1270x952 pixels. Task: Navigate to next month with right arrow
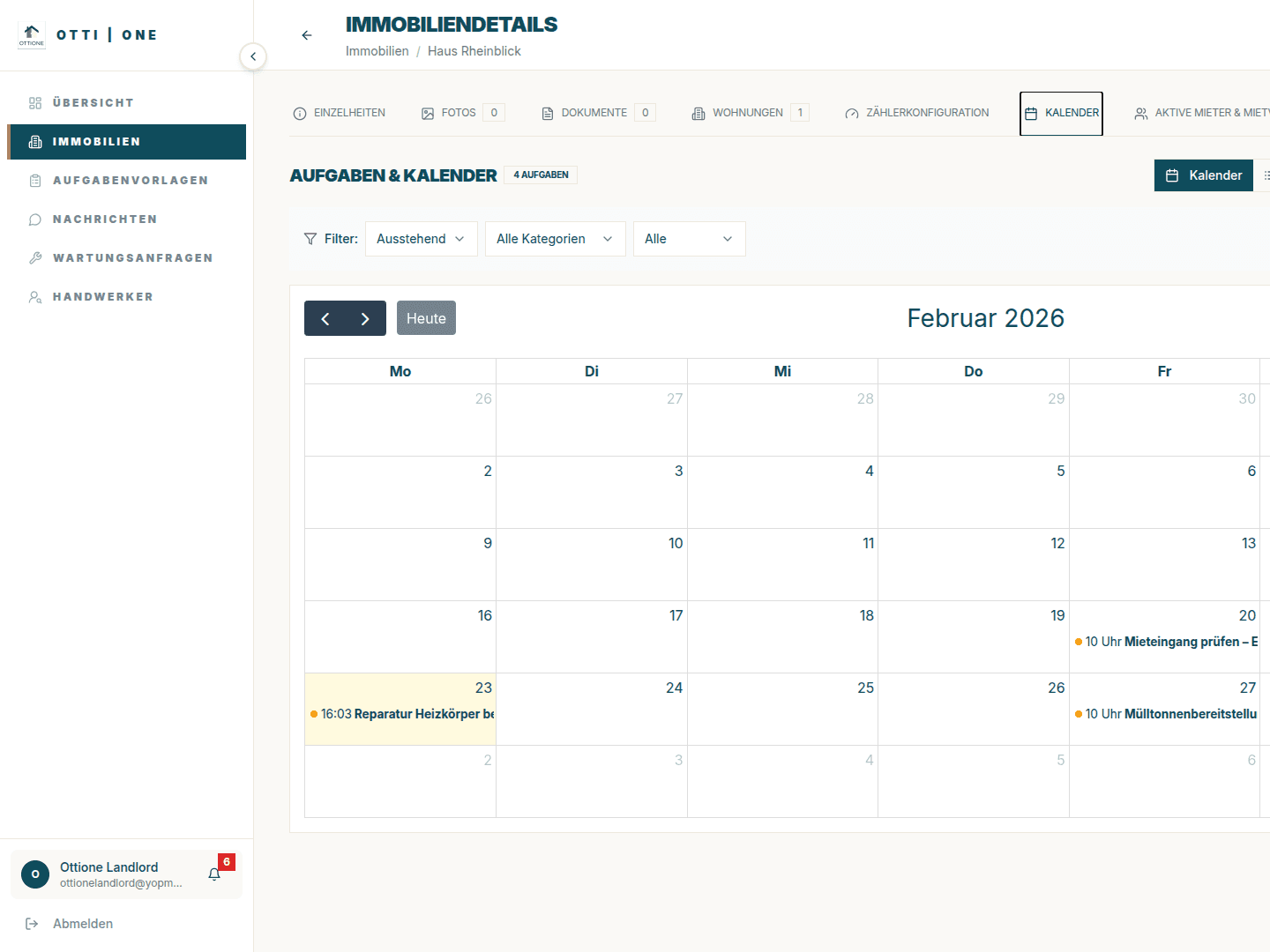point(365,317)
